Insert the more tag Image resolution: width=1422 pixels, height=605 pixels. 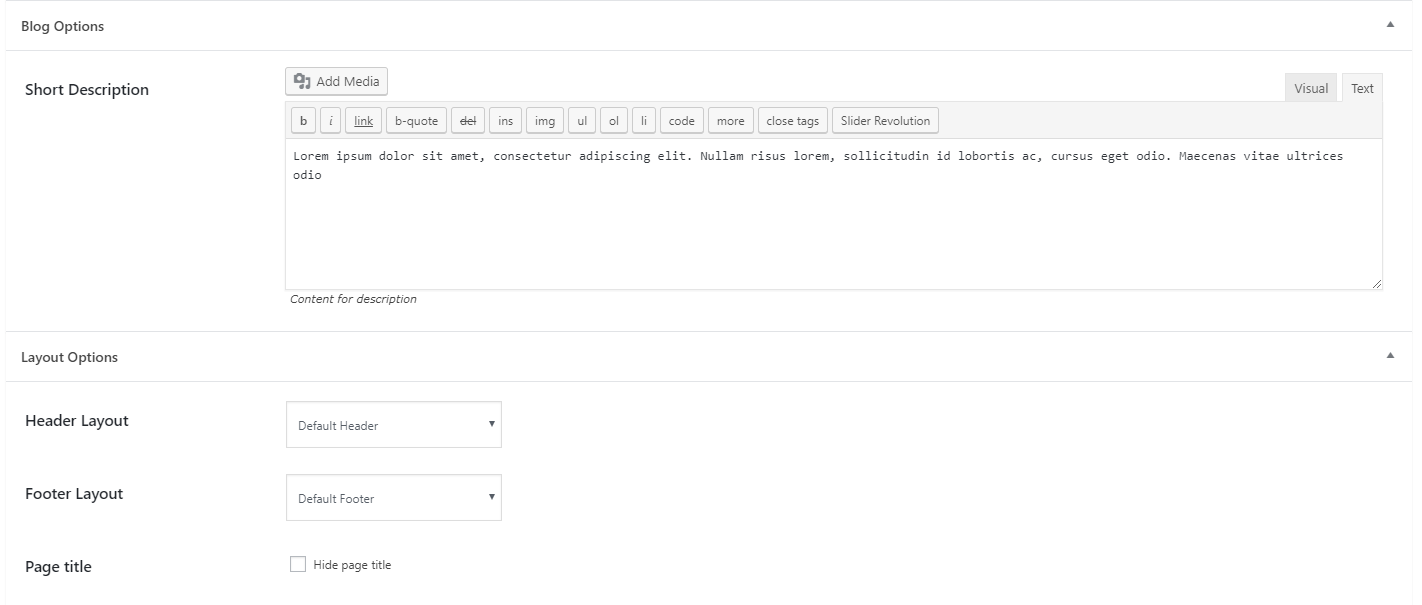(x=731, y=121)
